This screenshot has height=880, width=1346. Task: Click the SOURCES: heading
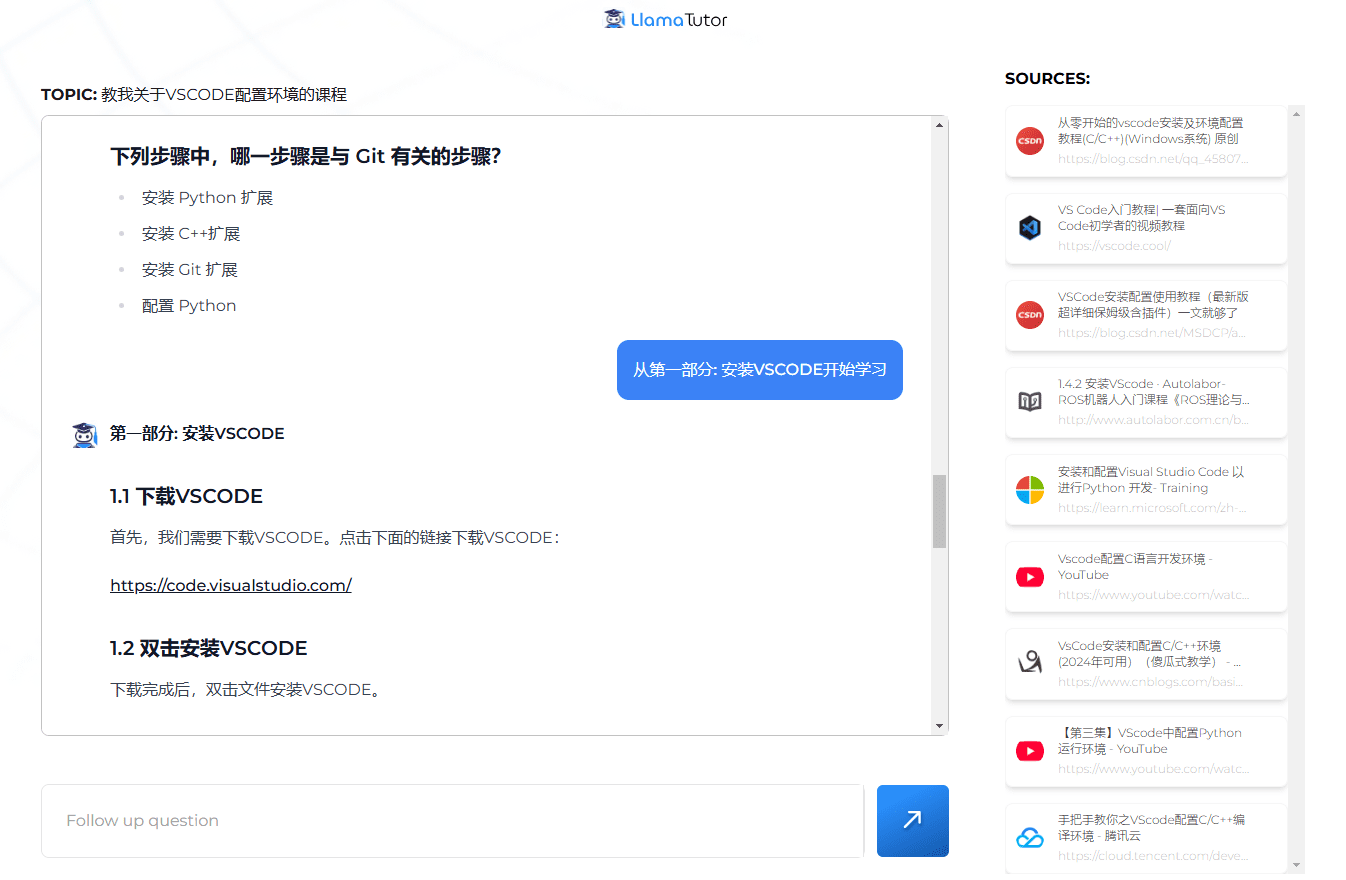tap(1047, 78)
